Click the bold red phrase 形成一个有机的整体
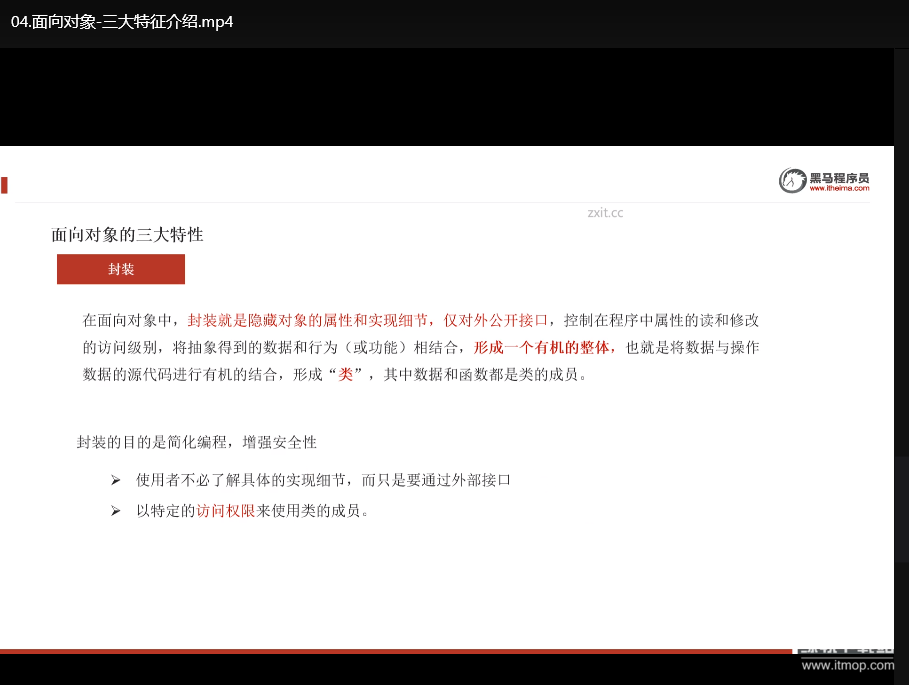The image size is (909, 685). (x=541, y=348)
